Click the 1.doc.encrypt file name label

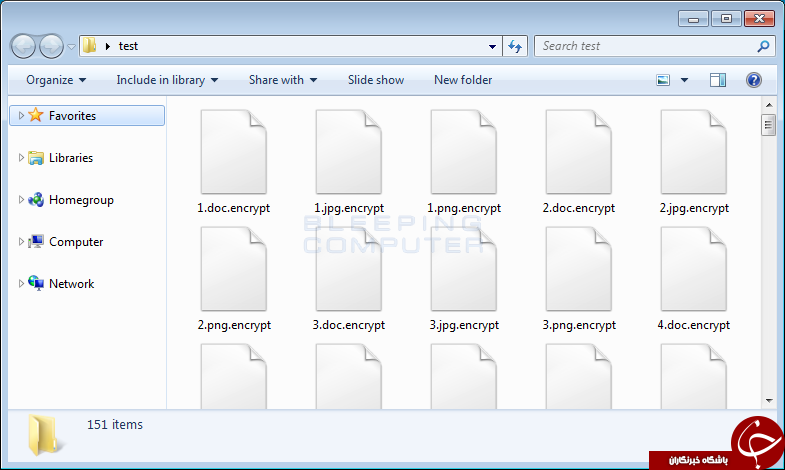click(233, 208)
